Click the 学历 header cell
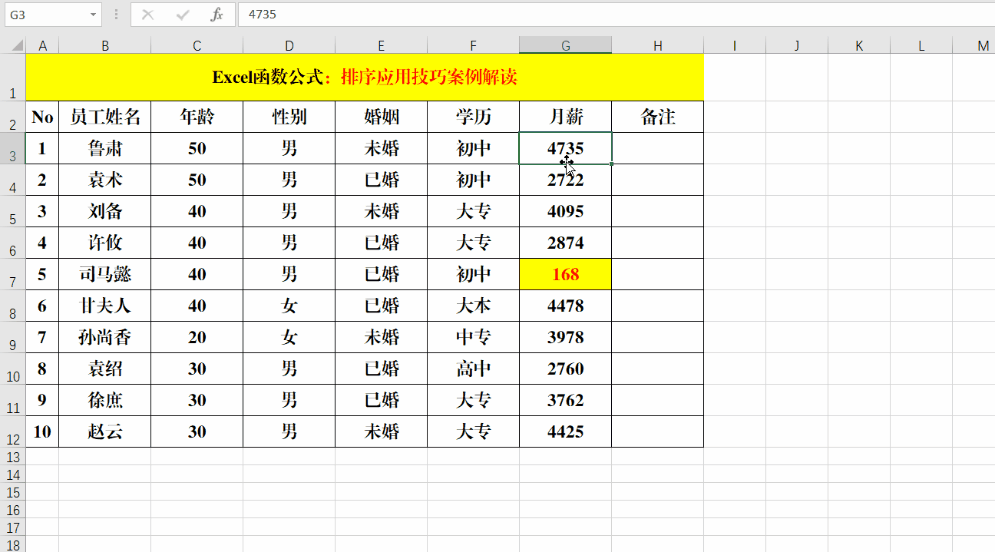Image resolution: width=995 pixels, height=552 pixels. [473, 117]
